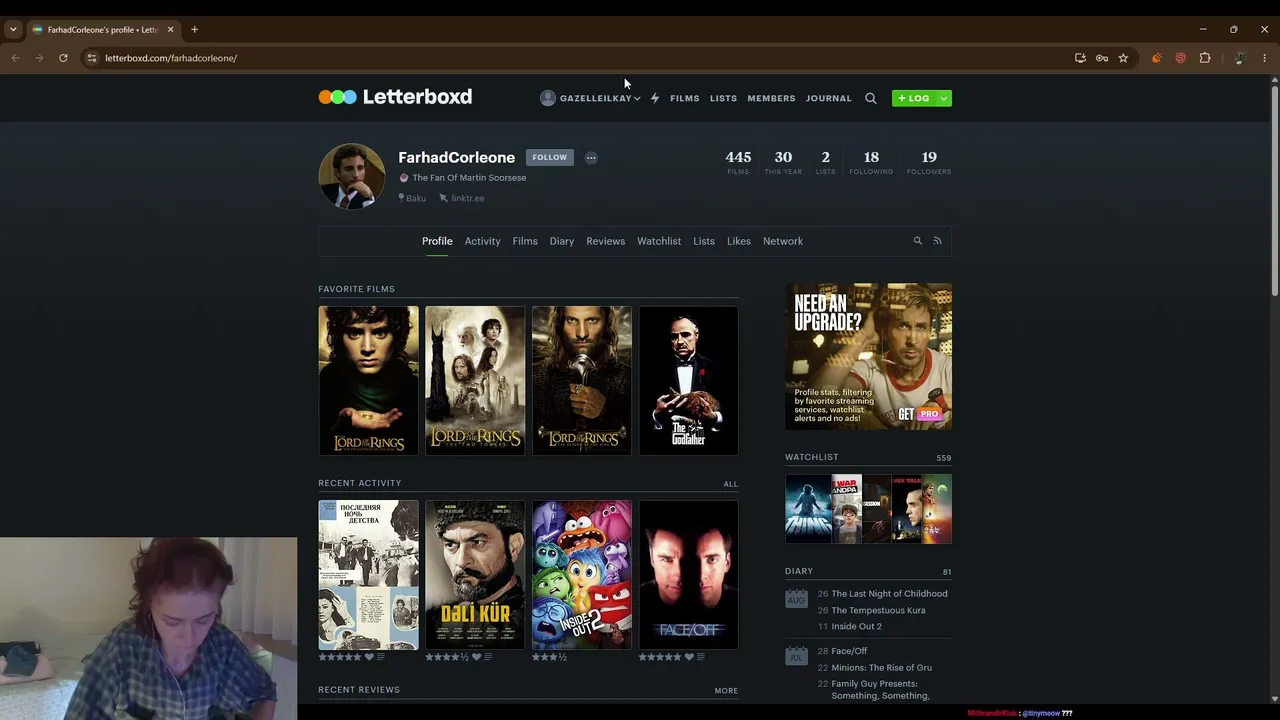Expand the GAZELLEILKAY account dropdown
Screen dimensions: 1280x720
tap(590, 98)
